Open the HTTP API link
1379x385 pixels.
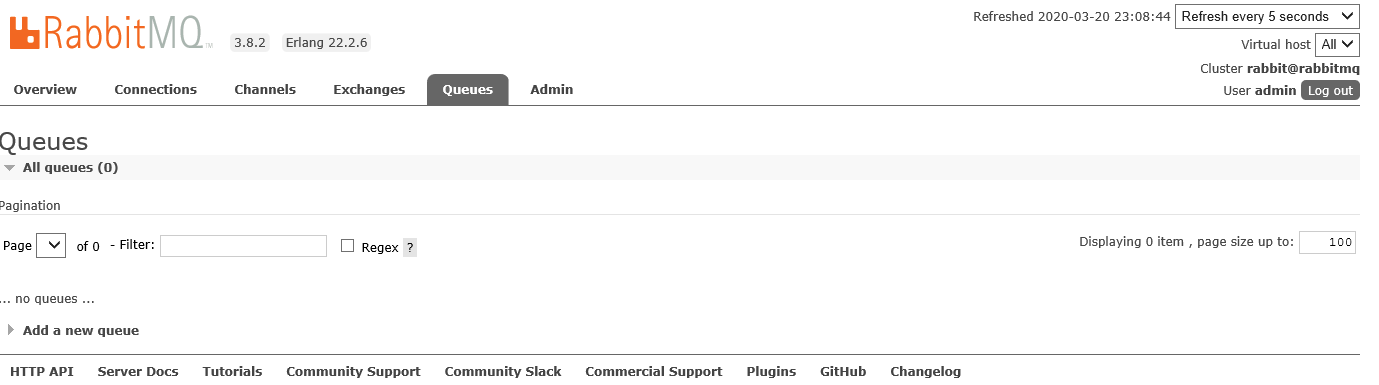point(42,371)
